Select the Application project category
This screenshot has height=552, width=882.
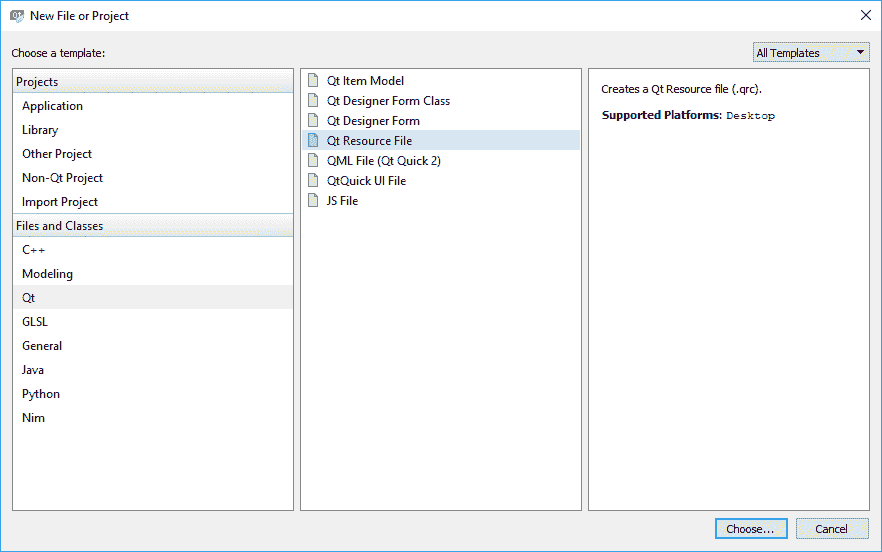pos(53,106)
